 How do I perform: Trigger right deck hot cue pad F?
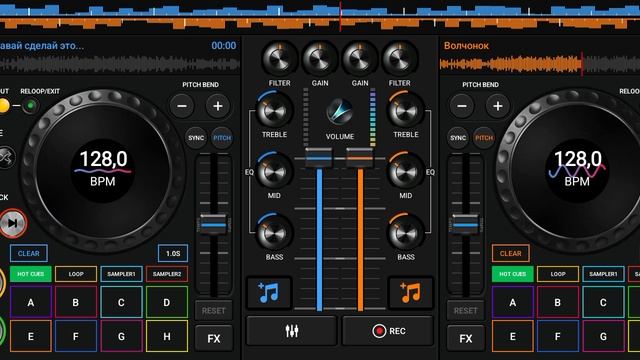pyautogui.click(x=558, y=336)
